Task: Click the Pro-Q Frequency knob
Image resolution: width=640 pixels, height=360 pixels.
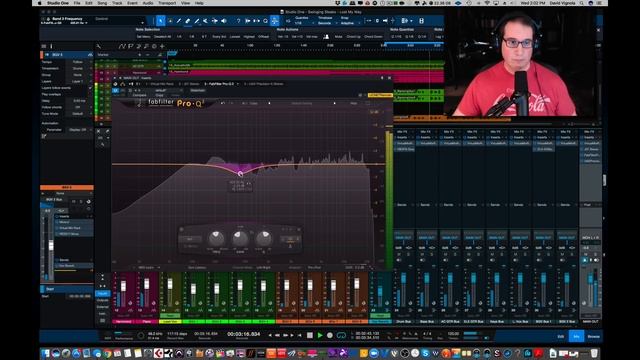Action: pyautogui.click(x=216, y=238)
